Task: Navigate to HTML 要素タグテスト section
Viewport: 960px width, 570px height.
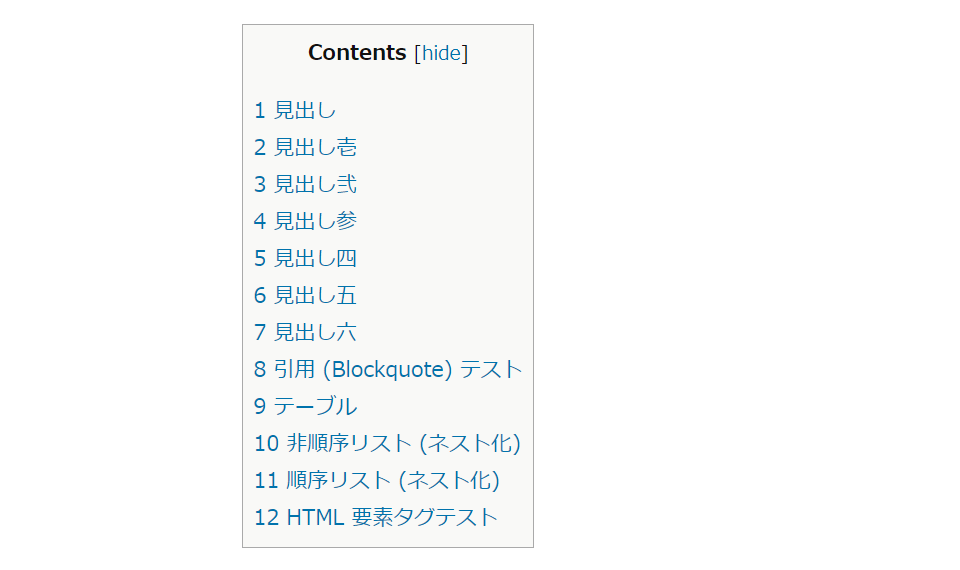Action: [391, 518]
